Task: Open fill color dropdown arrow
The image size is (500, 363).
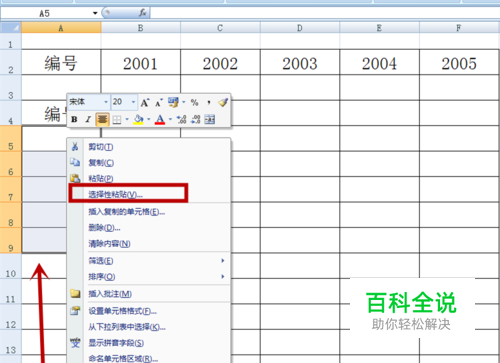Action: (149, 119)
